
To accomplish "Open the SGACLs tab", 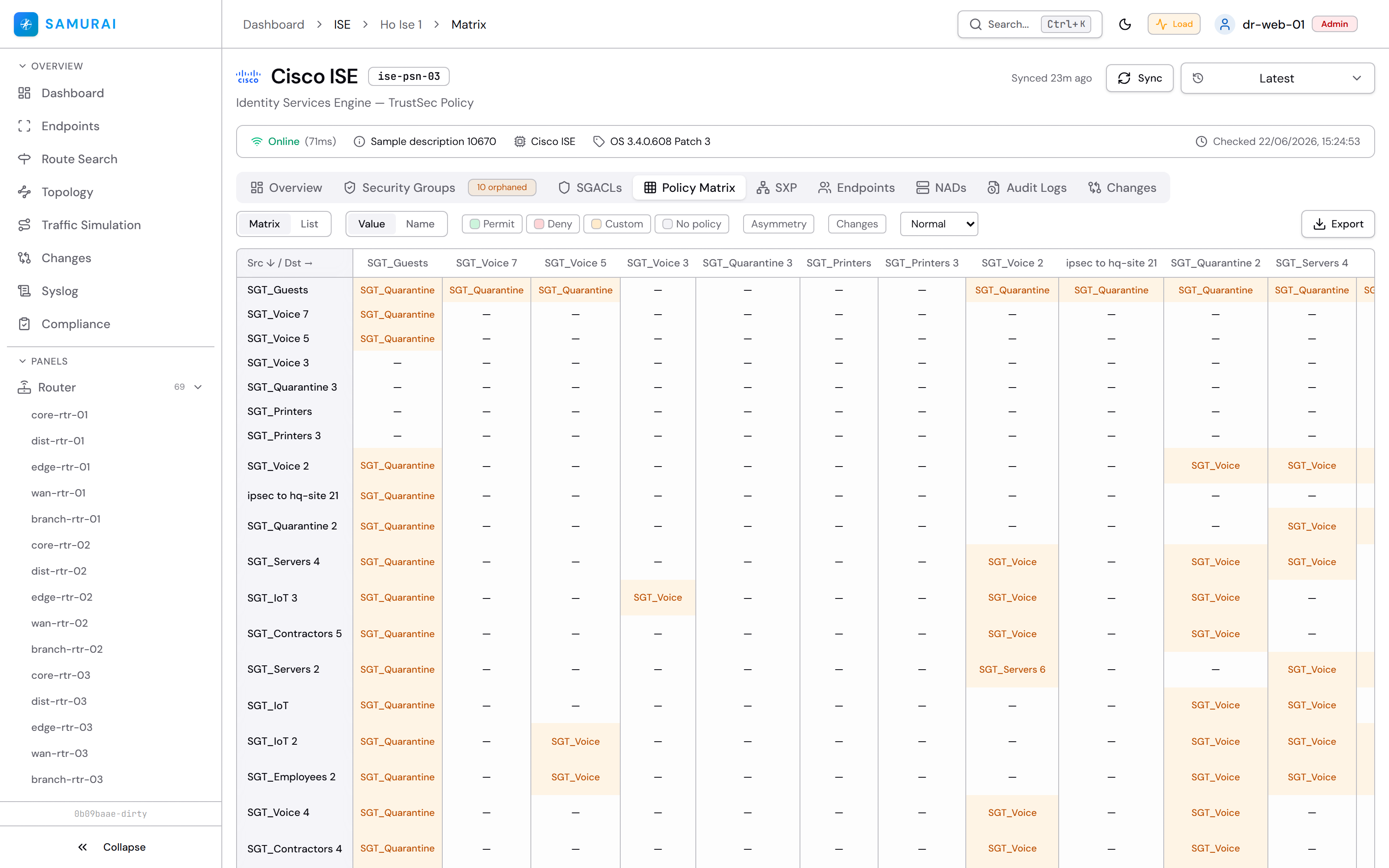I will pyautogui.click(x=590, y=188).
